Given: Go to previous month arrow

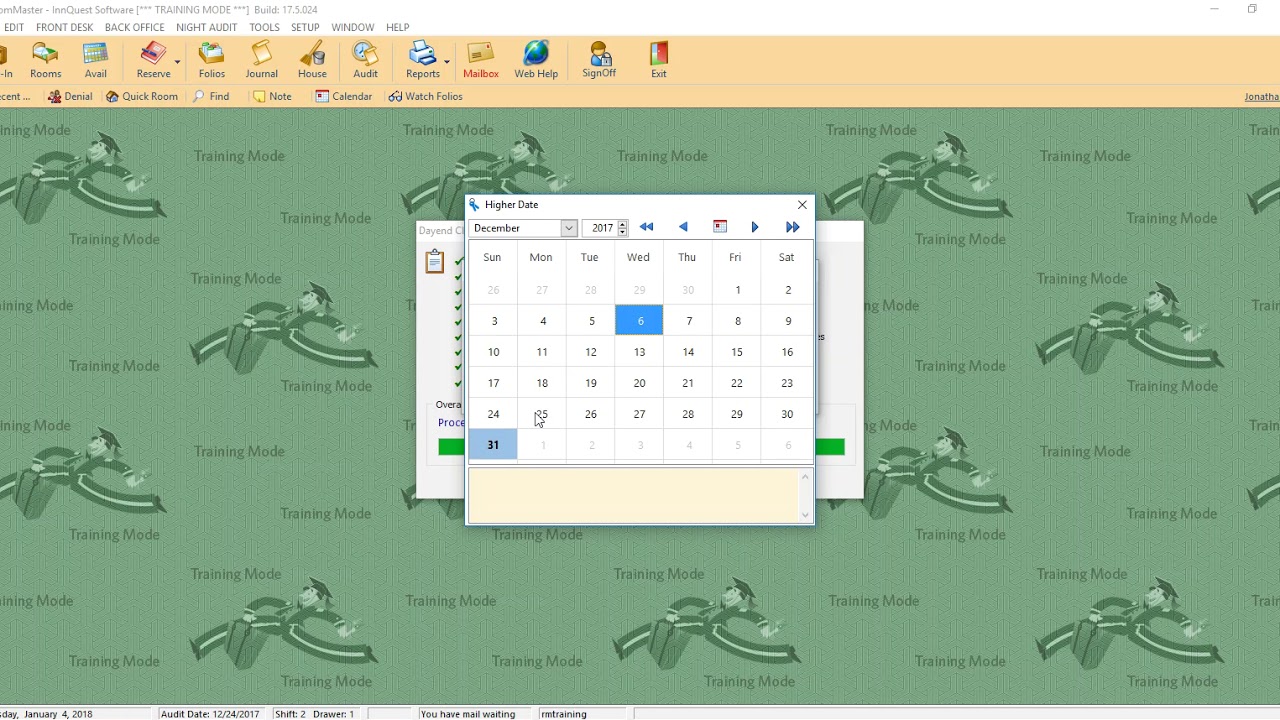Looking at the screenshot, I should point(683,227).
